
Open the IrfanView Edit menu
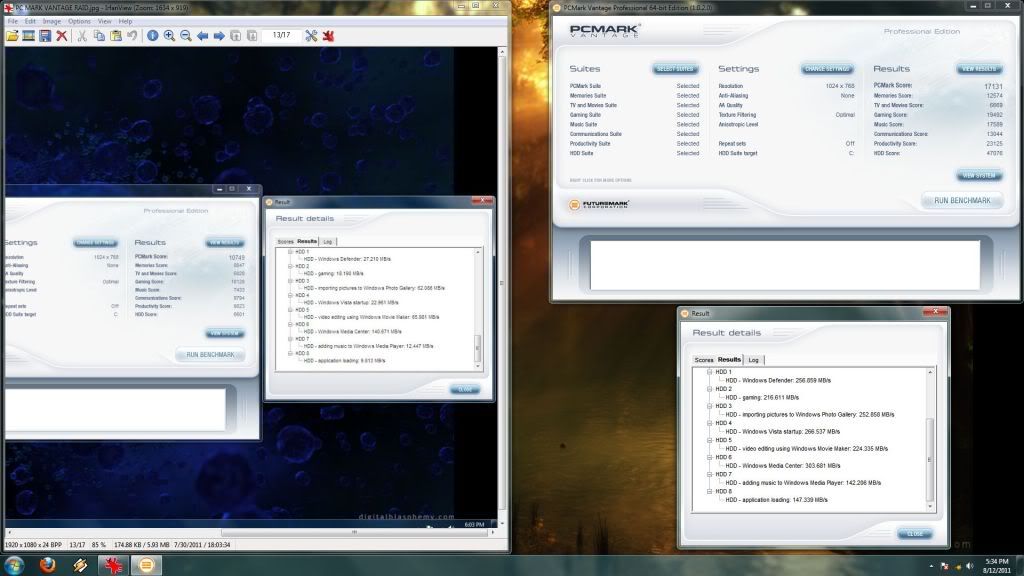point(30,22)
